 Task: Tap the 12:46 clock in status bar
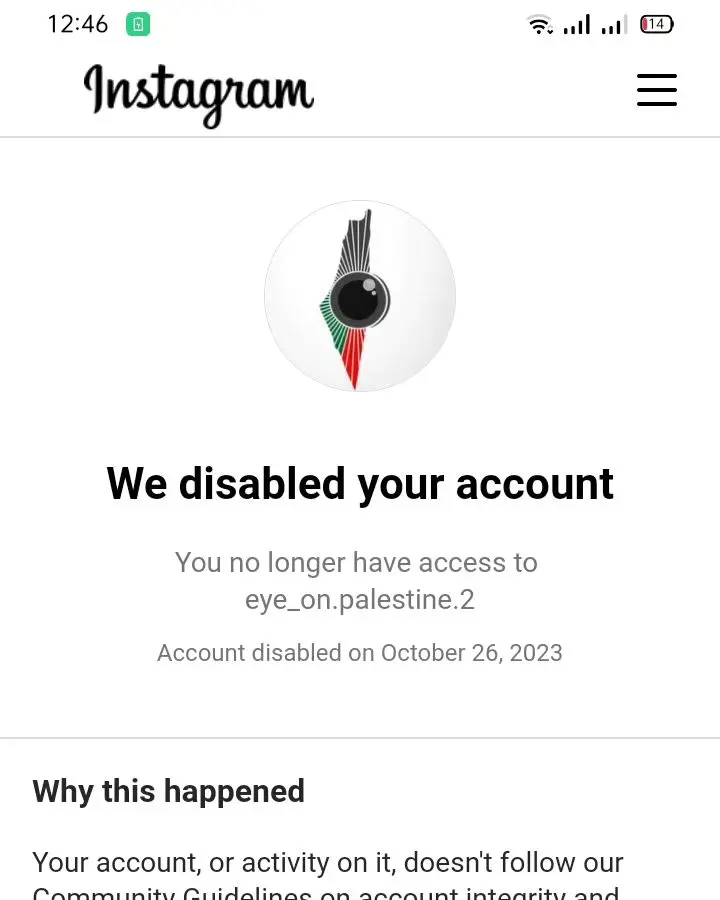(78, 24)
